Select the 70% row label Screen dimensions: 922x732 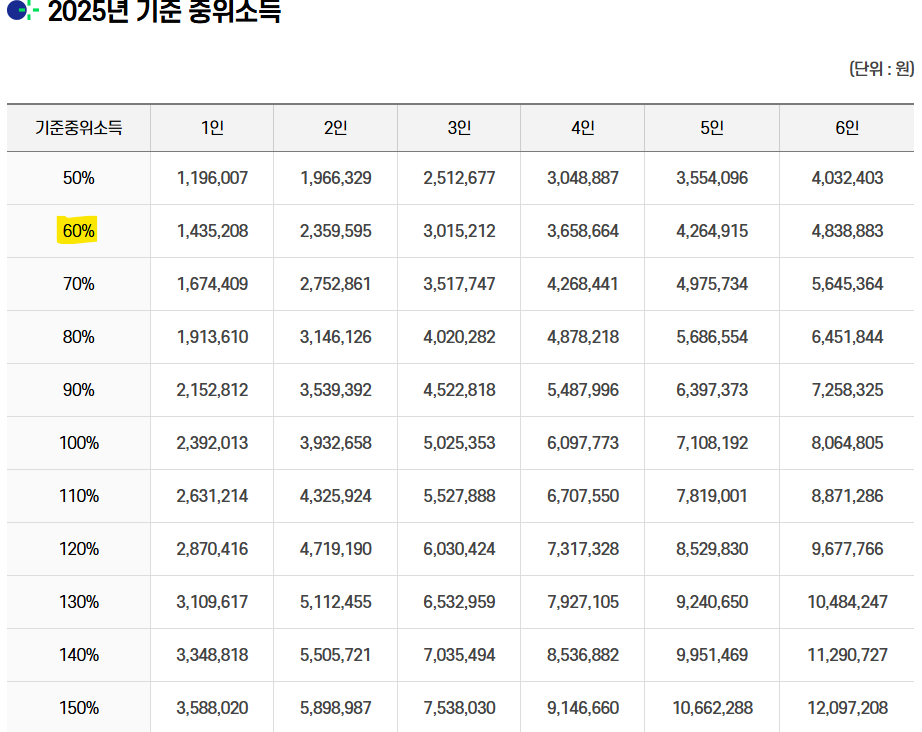(78, 284)
